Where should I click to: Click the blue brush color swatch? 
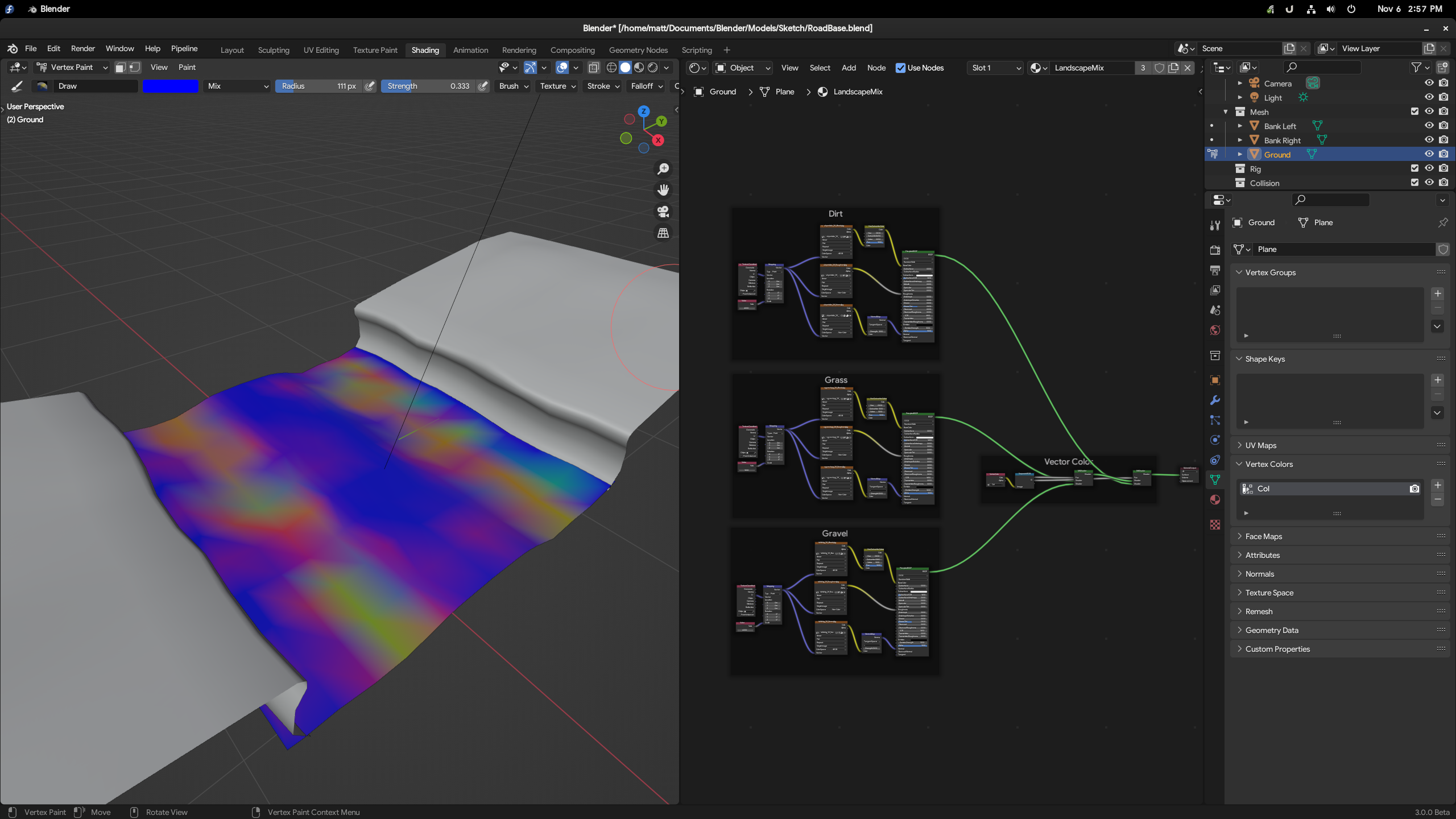[x=171, y=86]
